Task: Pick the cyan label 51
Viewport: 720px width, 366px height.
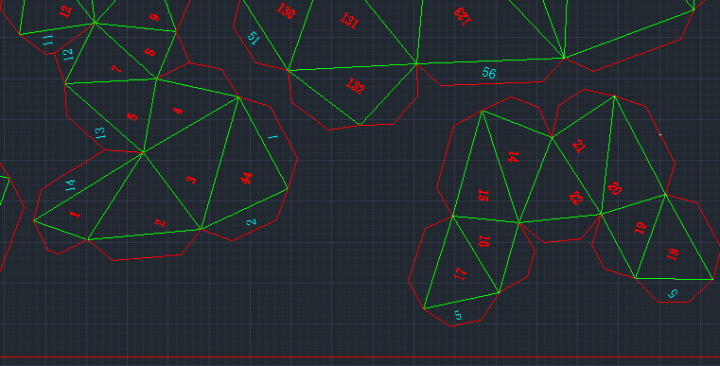Action: (253, 38)
